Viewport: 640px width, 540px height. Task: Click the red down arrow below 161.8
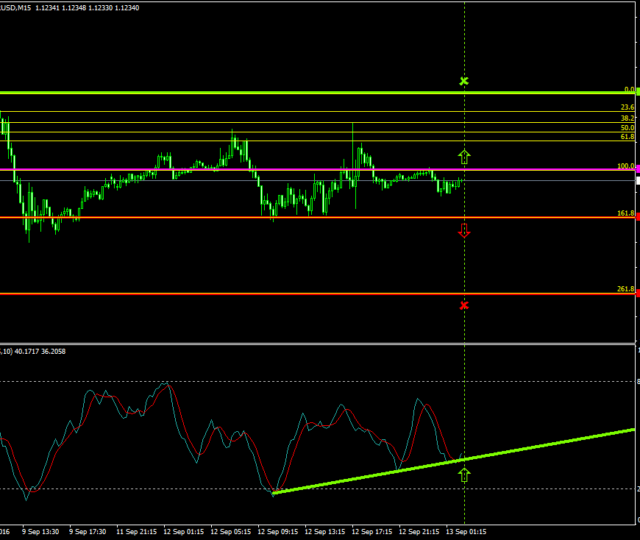pyautogui.click(x=463, y=231)
